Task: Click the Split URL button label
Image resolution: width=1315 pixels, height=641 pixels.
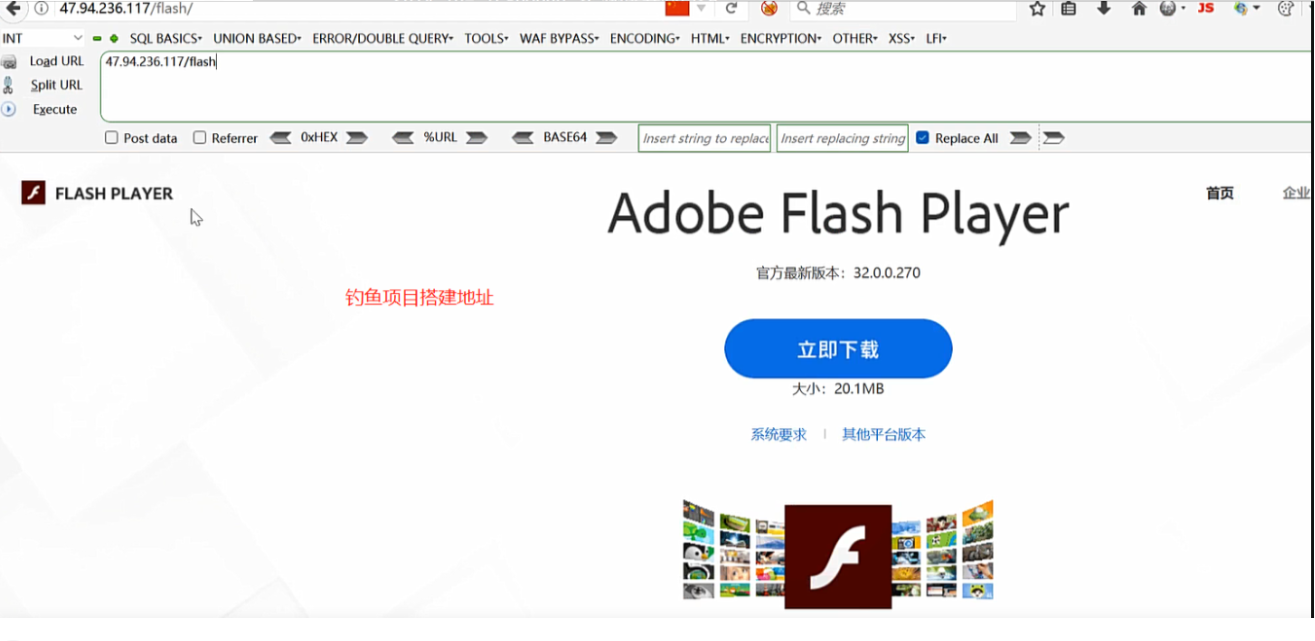Action: [57, 85]
